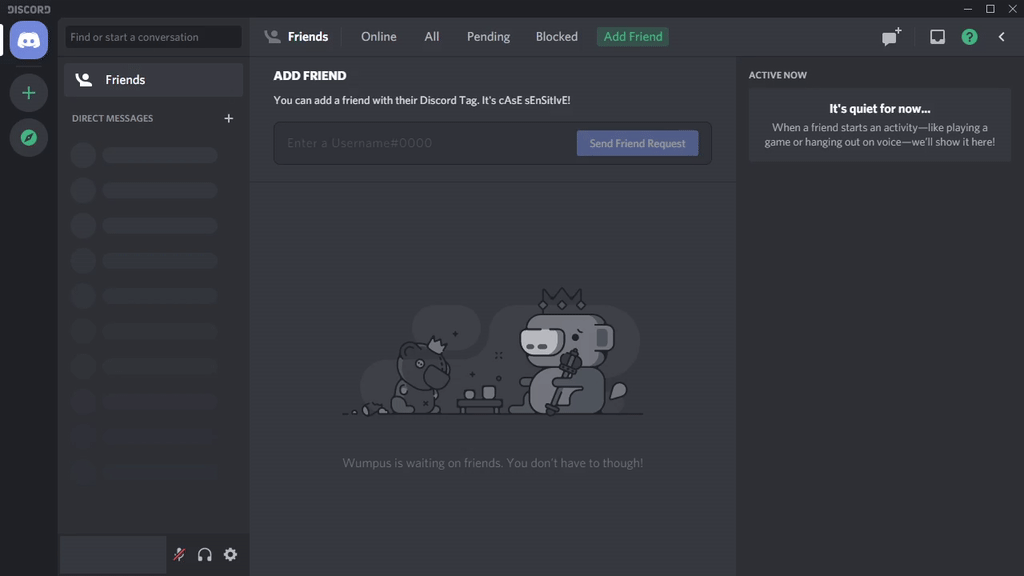Click the DIRECT MESSAGES header text
This screenshot has width=1024, height=576.
[x=112, y=118]
